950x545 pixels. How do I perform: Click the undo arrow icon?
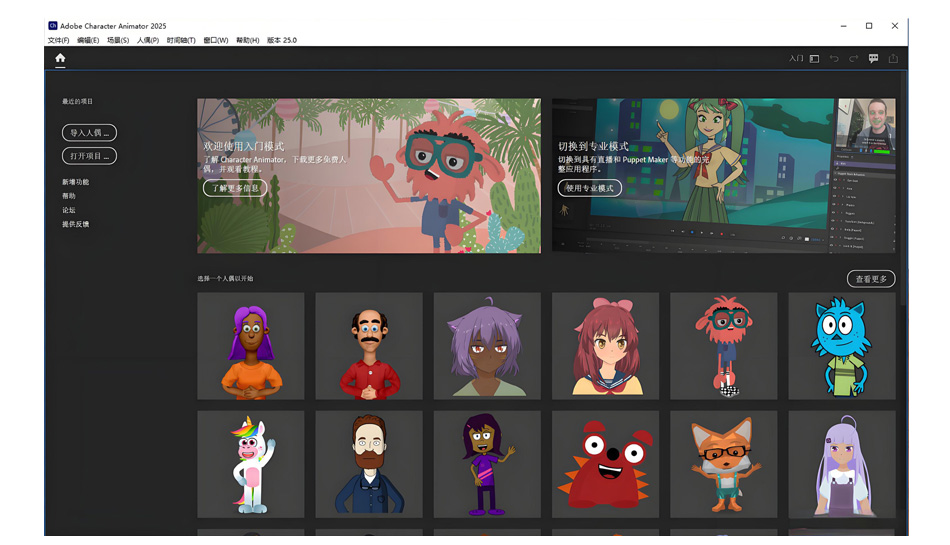coord(834,59)
